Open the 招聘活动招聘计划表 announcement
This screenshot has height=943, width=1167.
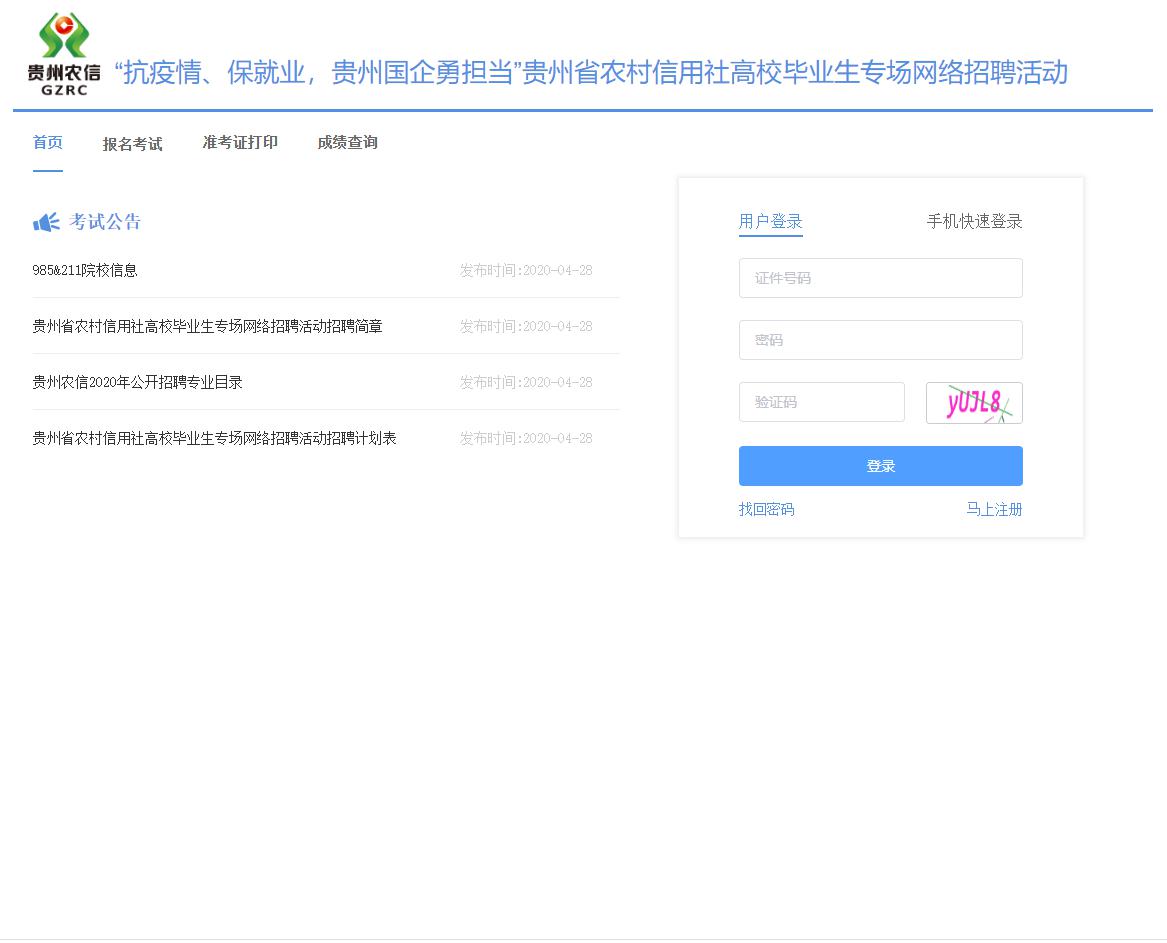(x=214, y=439)
